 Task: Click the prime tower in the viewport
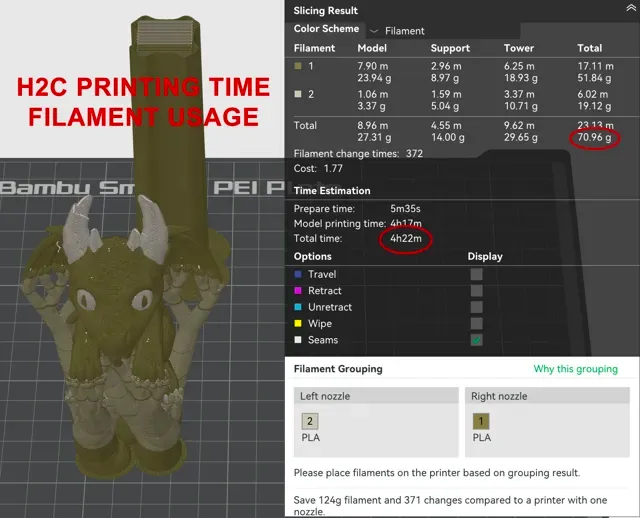(x=167, y=131)
